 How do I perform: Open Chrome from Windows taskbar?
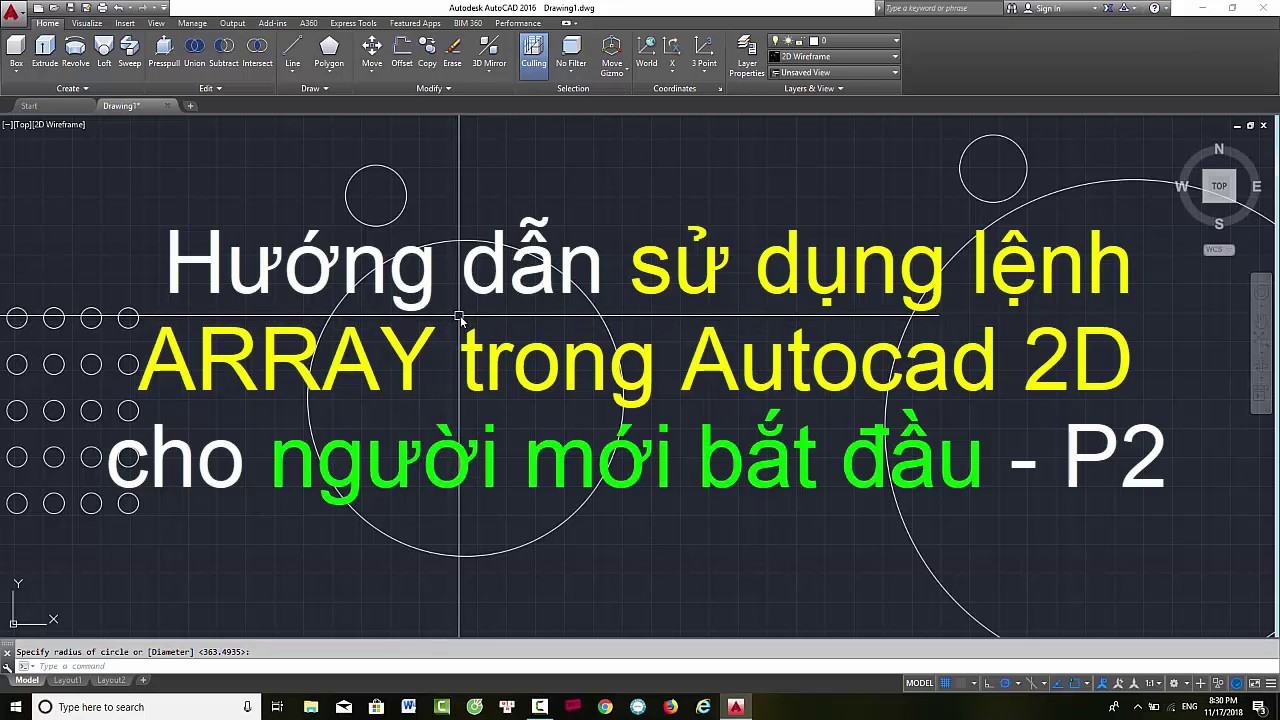(x=605, y=707)
